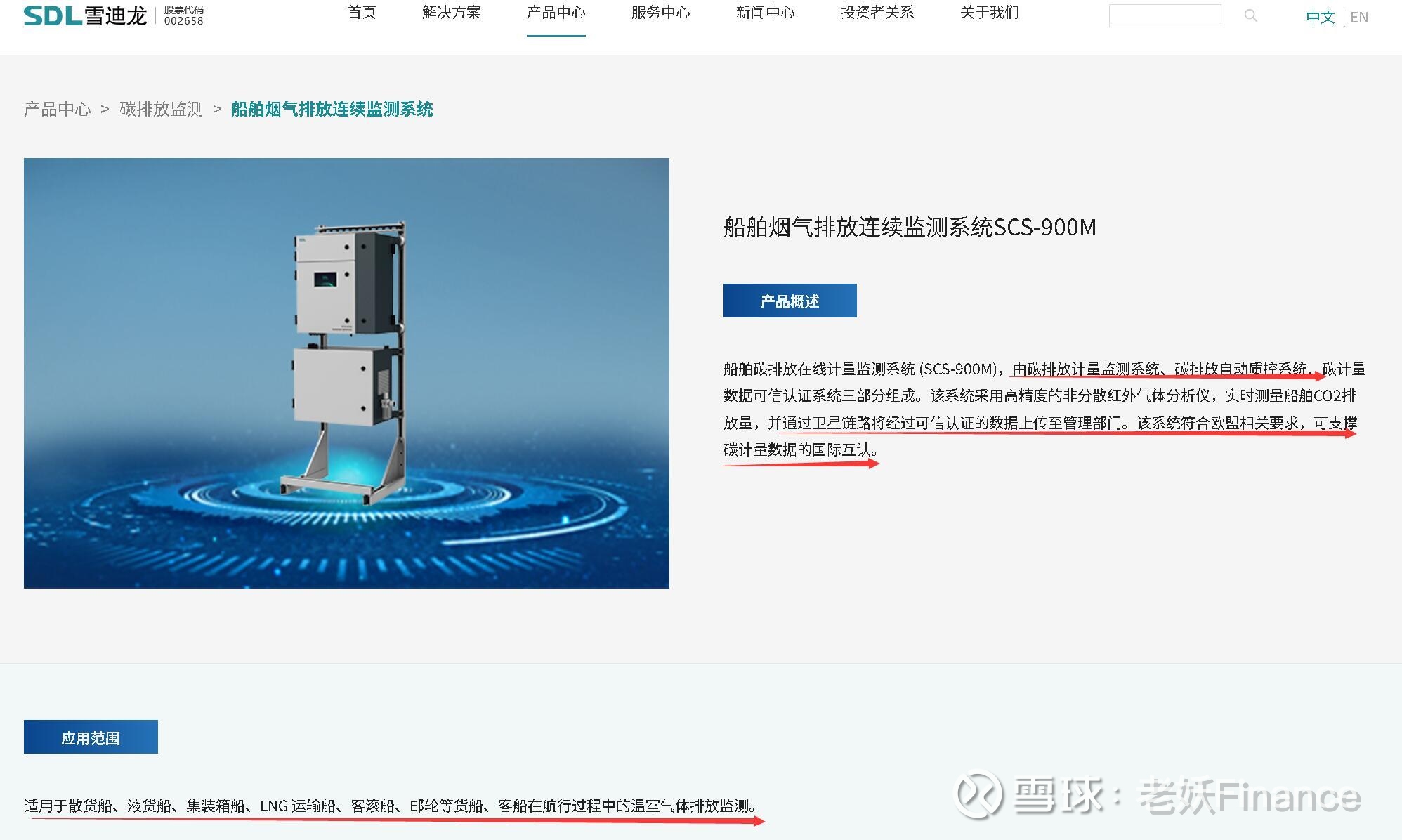Open the 关于我们 menu item
1402x840 pixels.
(x=989, y=13)
